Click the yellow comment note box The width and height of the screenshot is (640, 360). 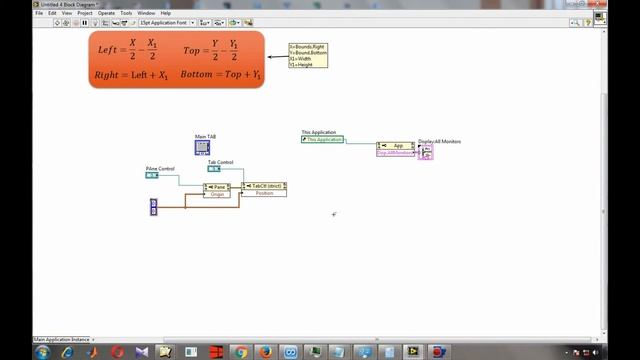tap(308, 56)
